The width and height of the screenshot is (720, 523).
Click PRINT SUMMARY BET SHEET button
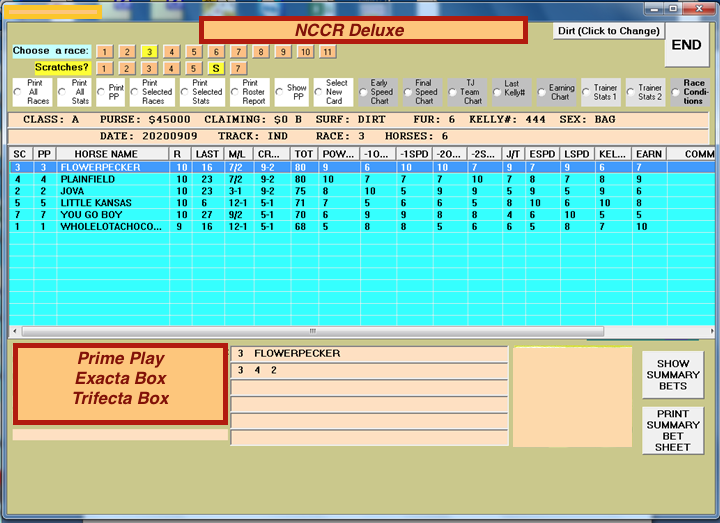click(673, 431)
